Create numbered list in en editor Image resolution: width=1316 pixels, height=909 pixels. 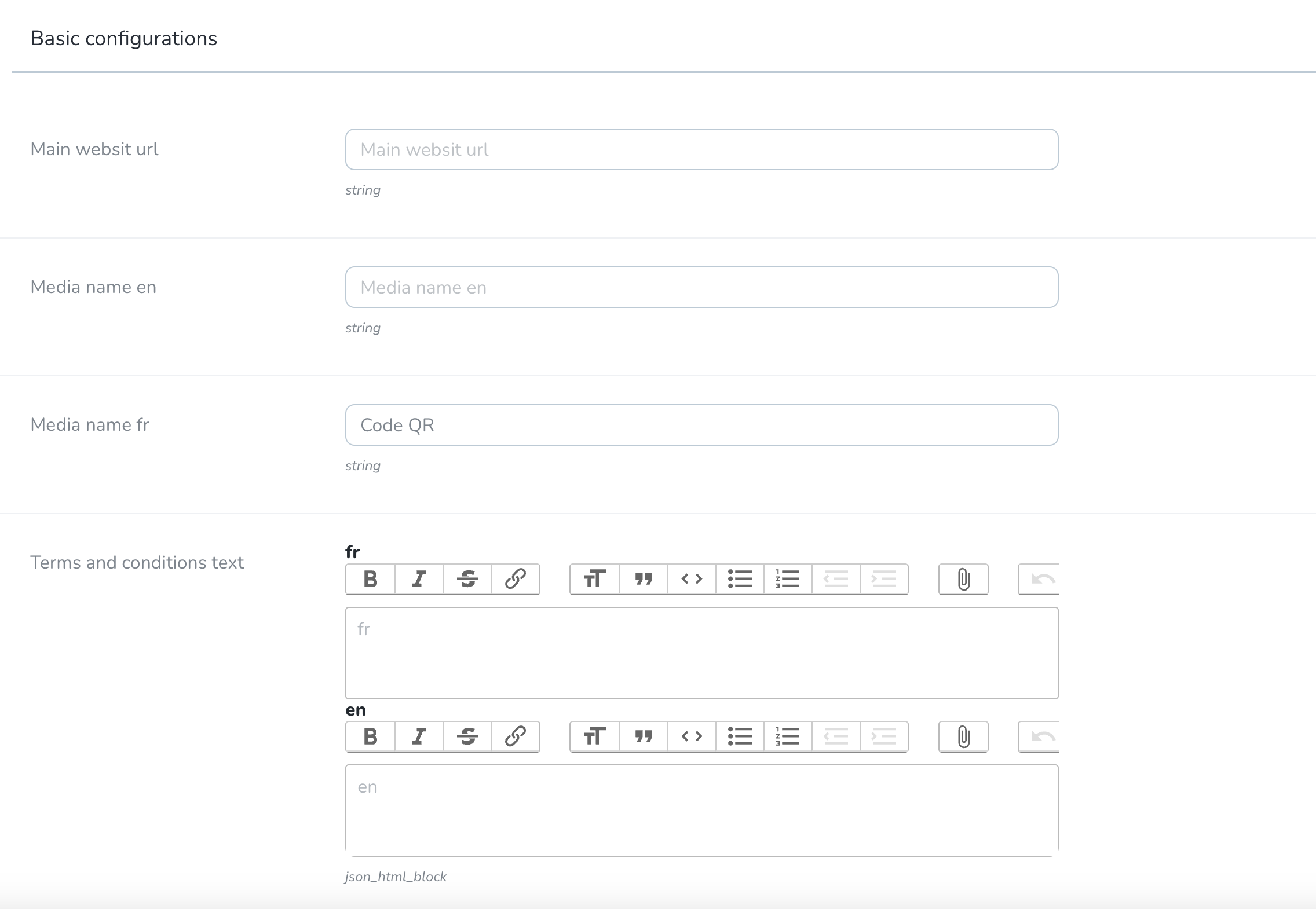[788, 736]
